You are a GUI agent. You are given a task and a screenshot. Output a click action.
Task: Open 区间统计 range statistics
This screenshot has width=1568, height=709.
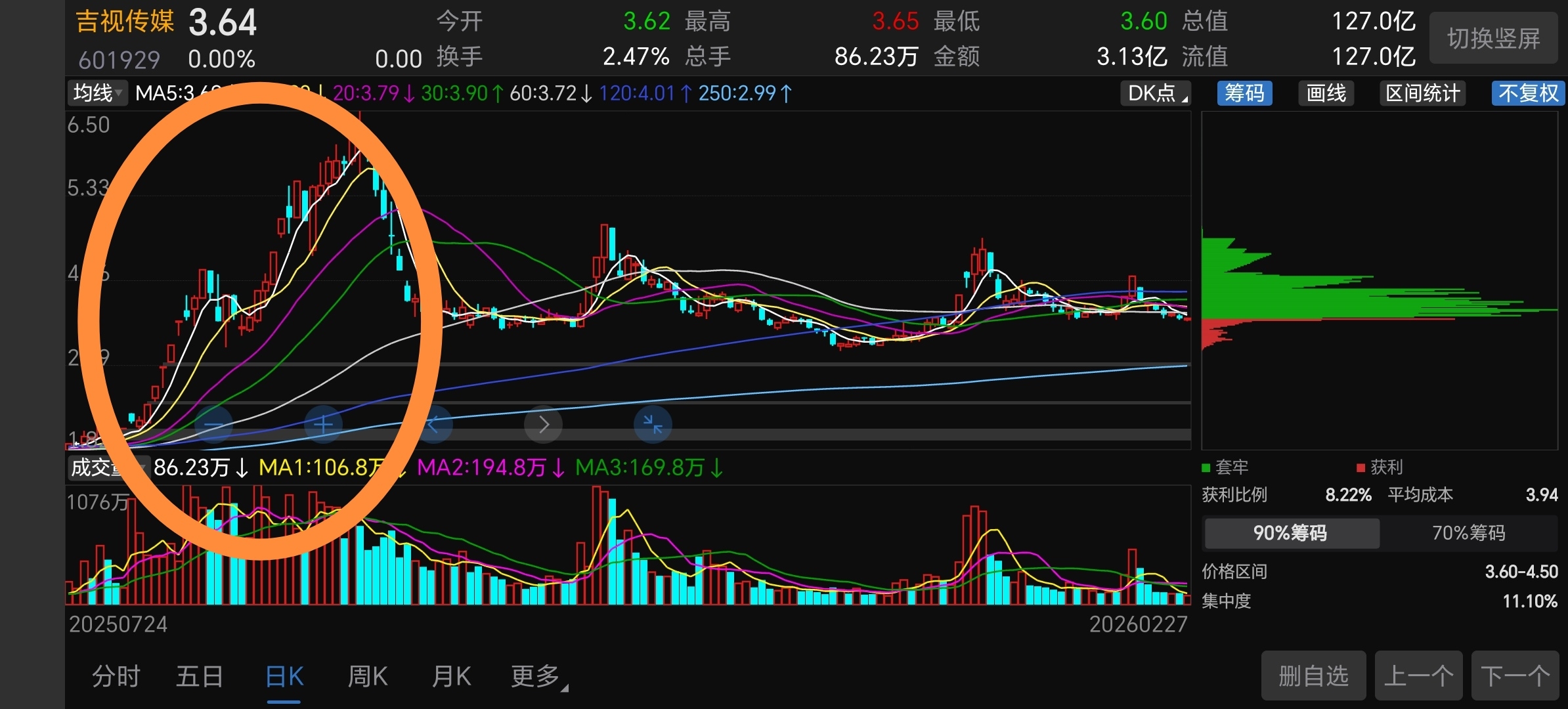[x=1422, y=93]
